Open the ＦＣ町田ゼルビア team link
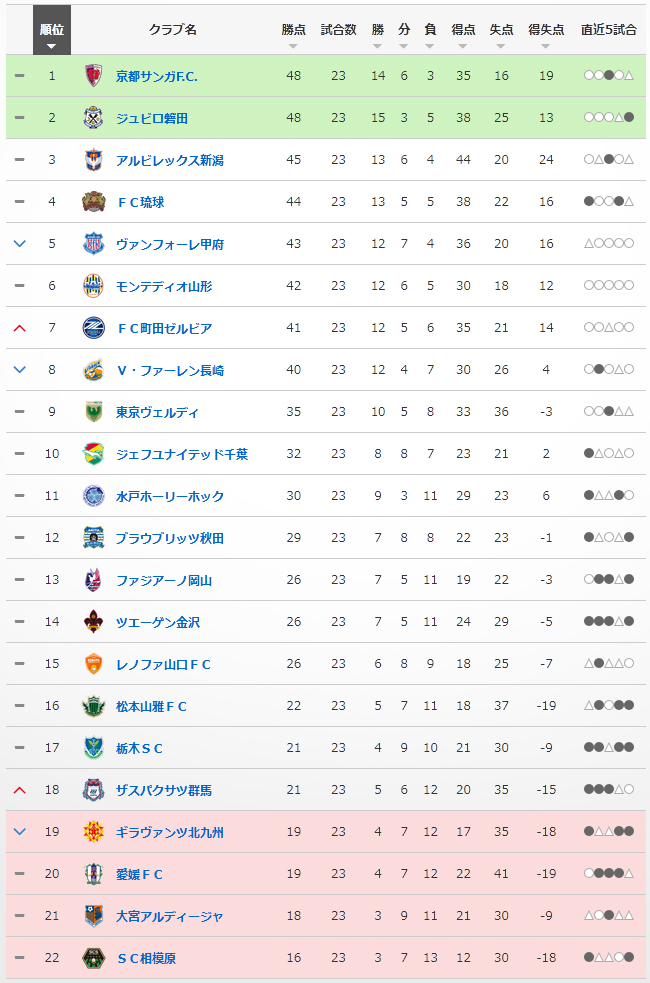Viewport: 650px width, 983px height. (165, 328)
